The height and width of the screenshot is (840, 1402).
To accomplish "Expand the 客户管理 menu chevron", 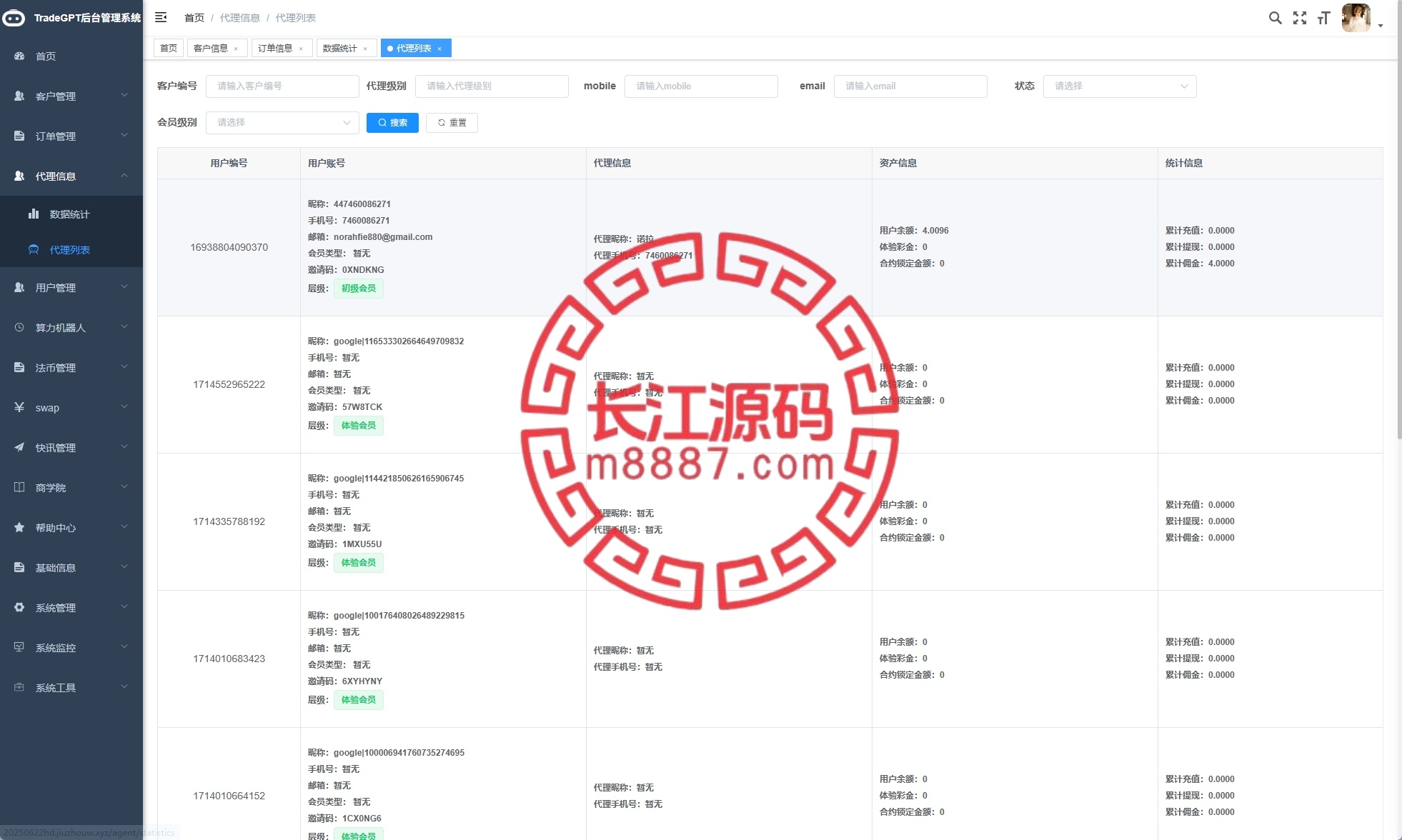I will point(124,96).
